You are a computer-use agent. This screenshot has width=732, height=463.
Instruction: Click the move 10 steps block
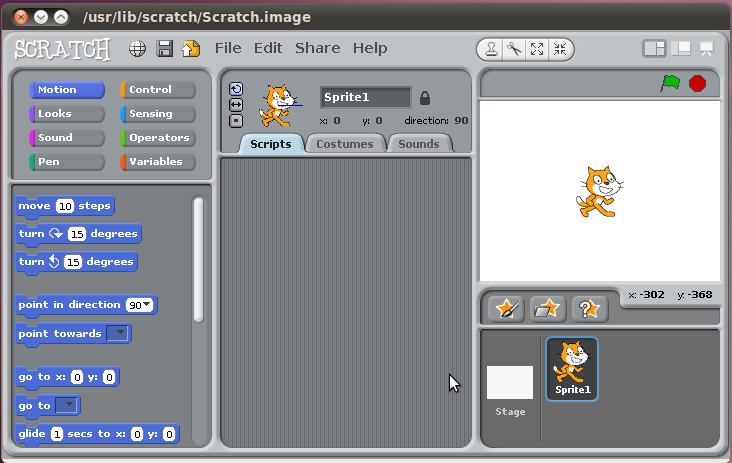click(65, 206)
